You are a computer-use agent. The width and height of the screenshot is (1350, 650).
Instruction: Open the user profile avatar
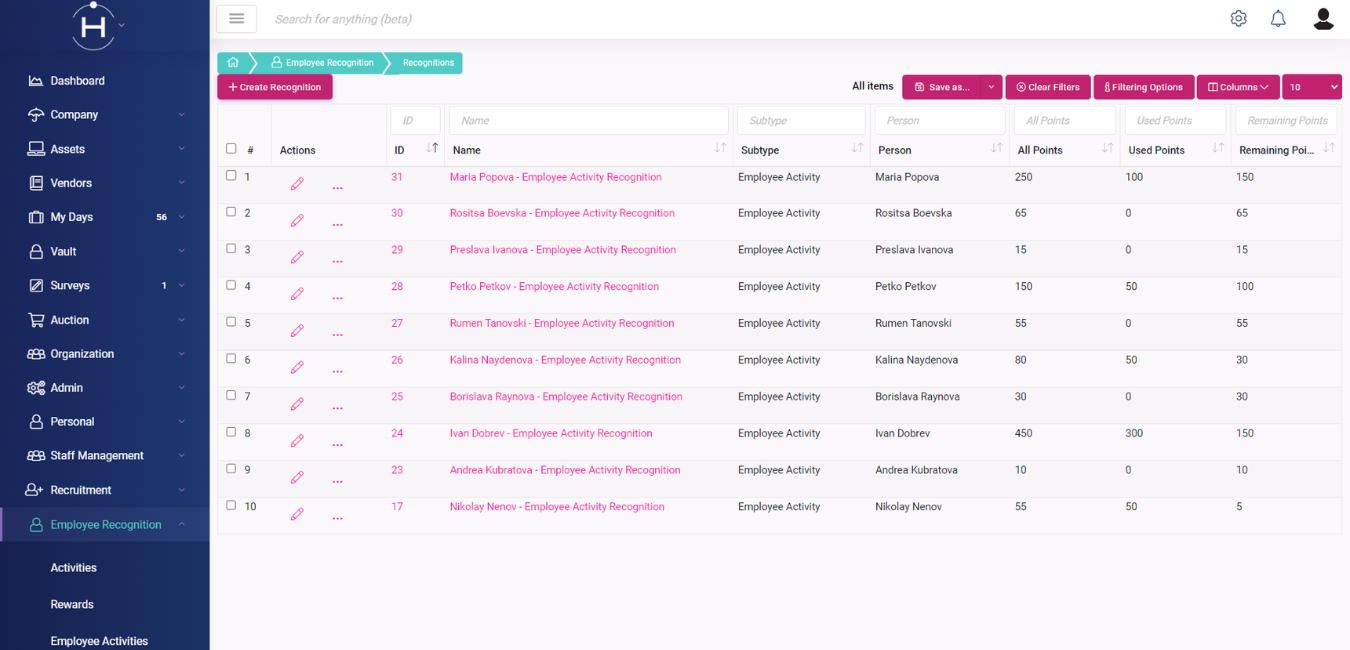[x=1323, y=19]
